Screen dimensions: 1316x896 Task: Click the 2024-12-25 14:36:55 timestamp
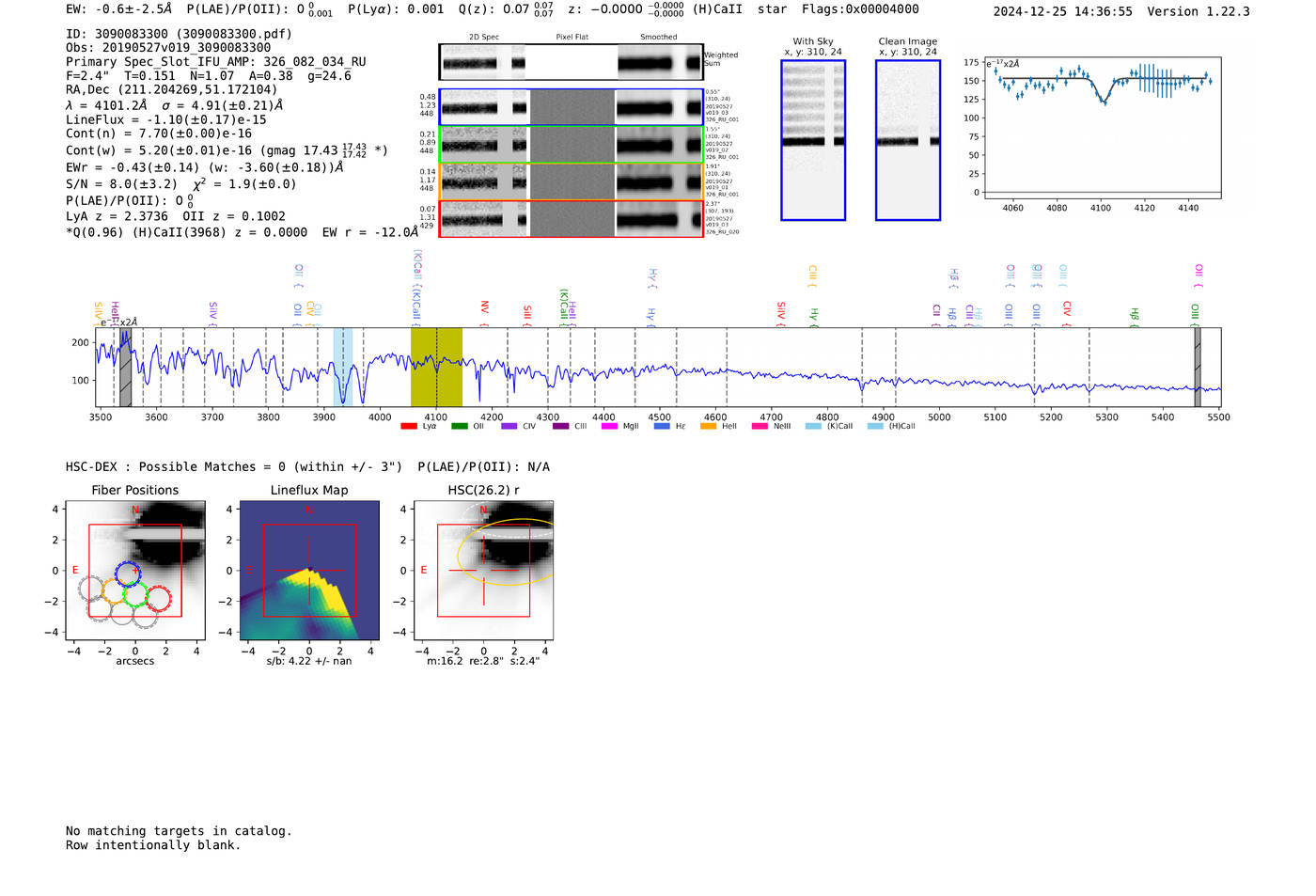[x=1062, y=11]
